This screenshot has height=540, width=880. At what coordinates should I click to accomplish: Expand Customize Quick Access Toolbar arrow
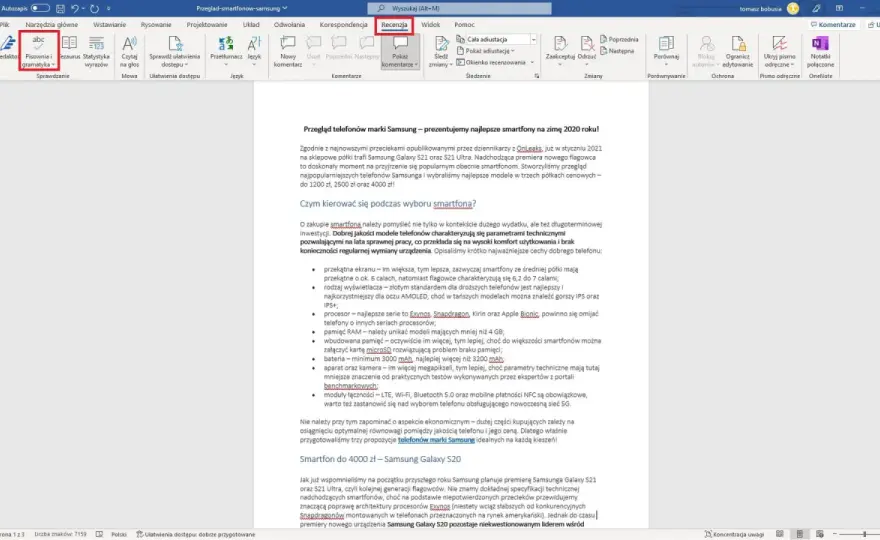[108, 8]
